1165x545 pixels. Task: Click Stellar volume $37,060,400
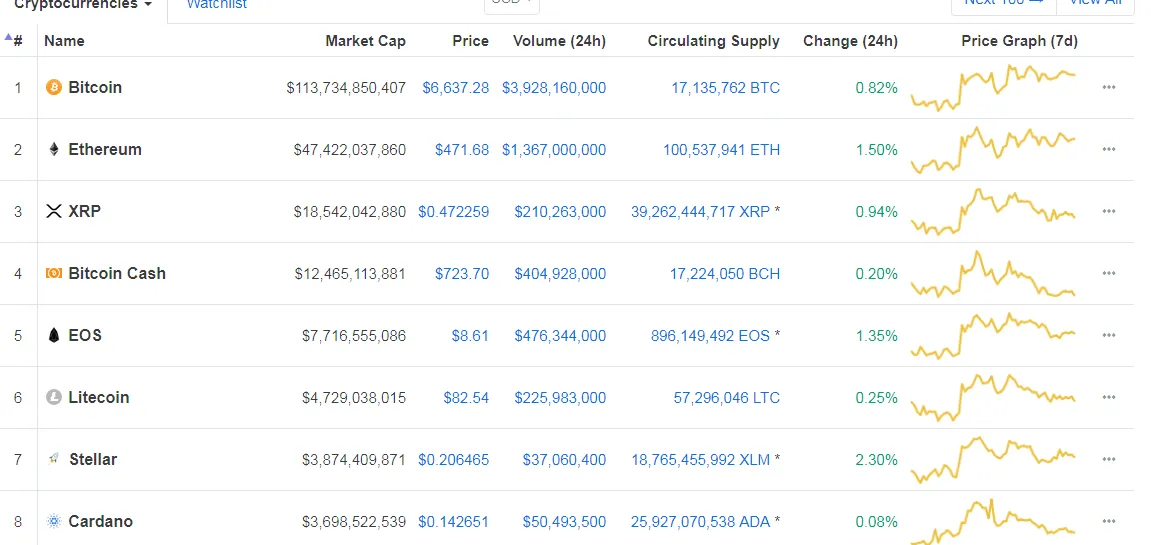[564, 460]
